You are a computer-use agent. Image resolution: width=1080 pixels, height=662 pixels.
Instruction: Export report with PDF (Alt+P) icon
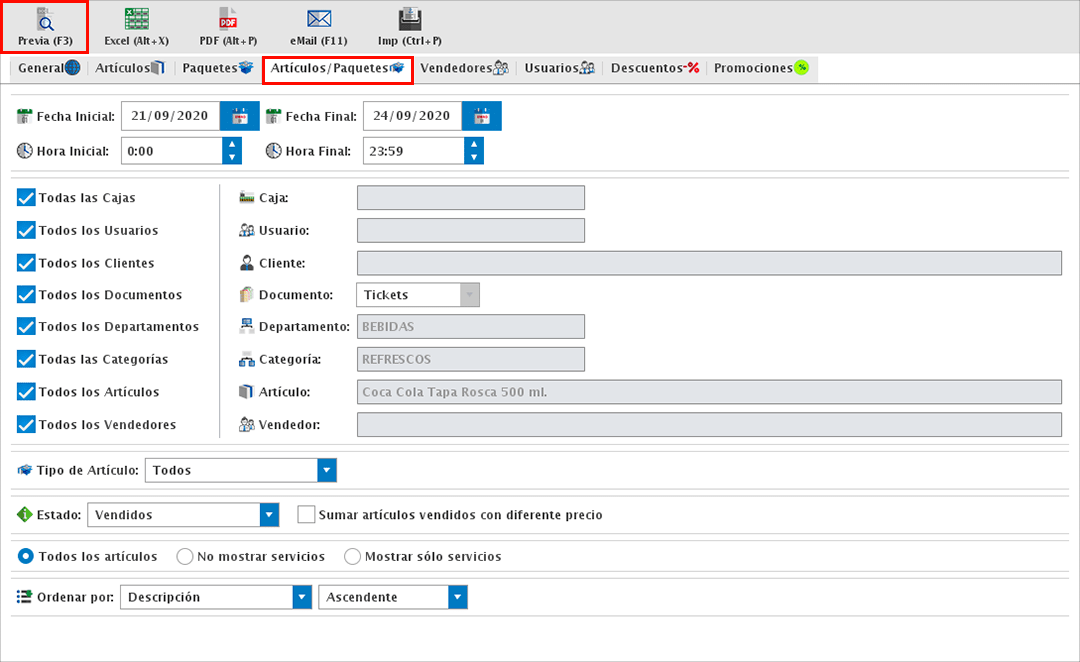point(227,20)
